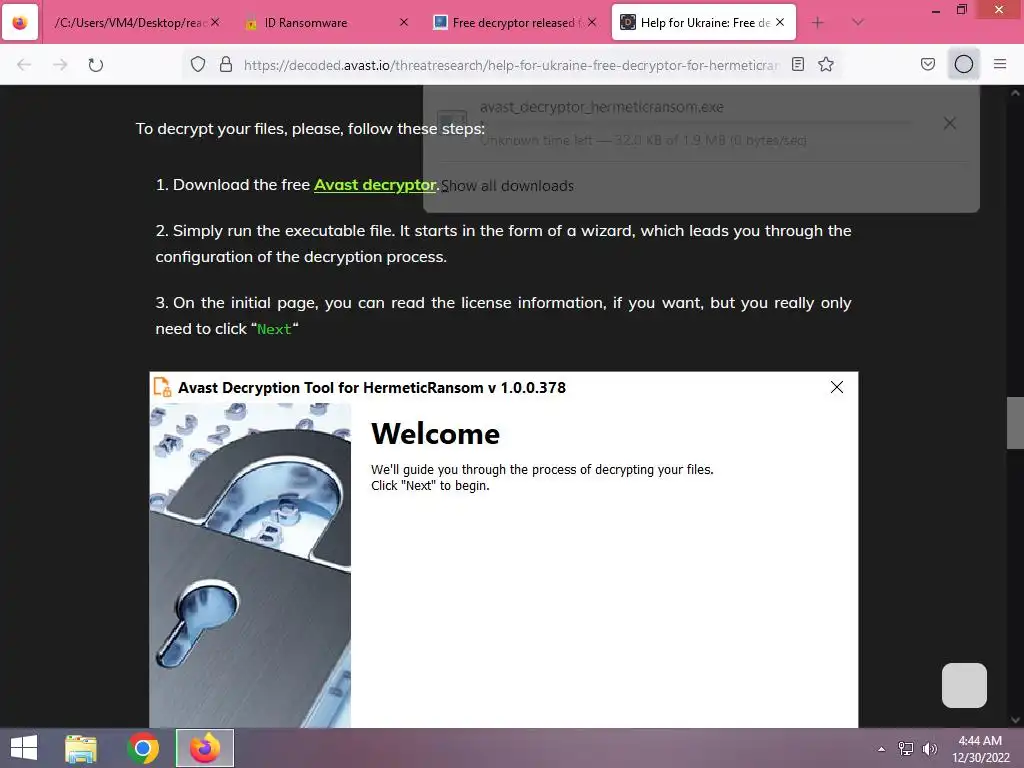Screen dimensions: 1024x768
Task: Switch to the C:/Users/VM4/Desktop tab
Action: point(135,23)
